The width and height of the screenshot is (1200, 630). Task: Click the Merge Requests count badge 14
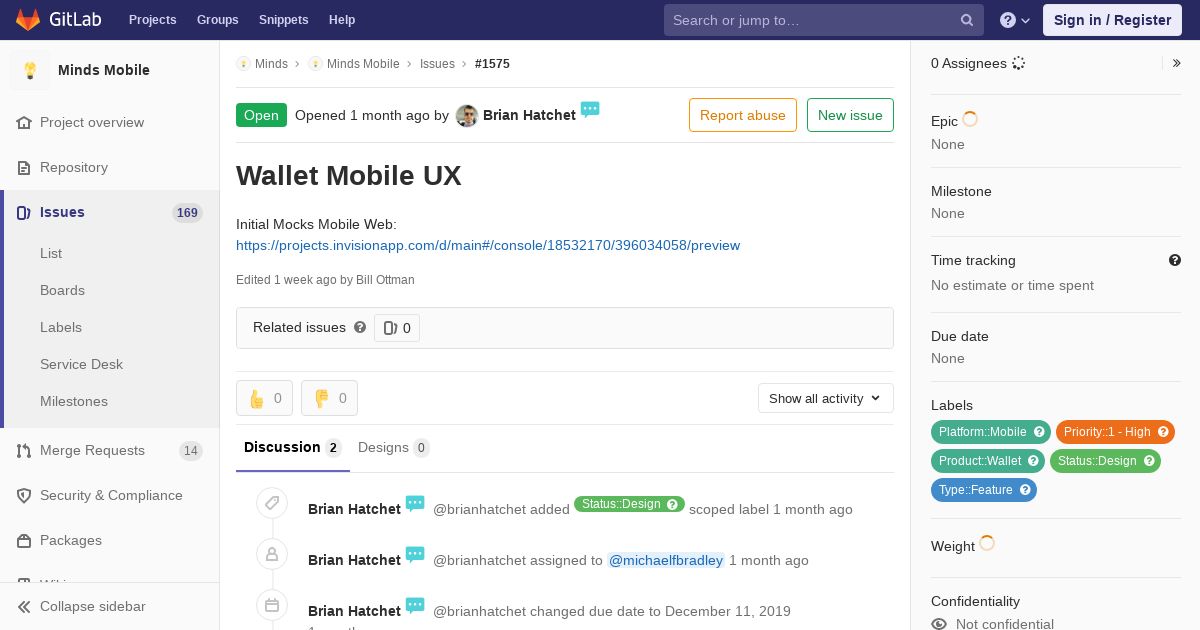point(190,451)
